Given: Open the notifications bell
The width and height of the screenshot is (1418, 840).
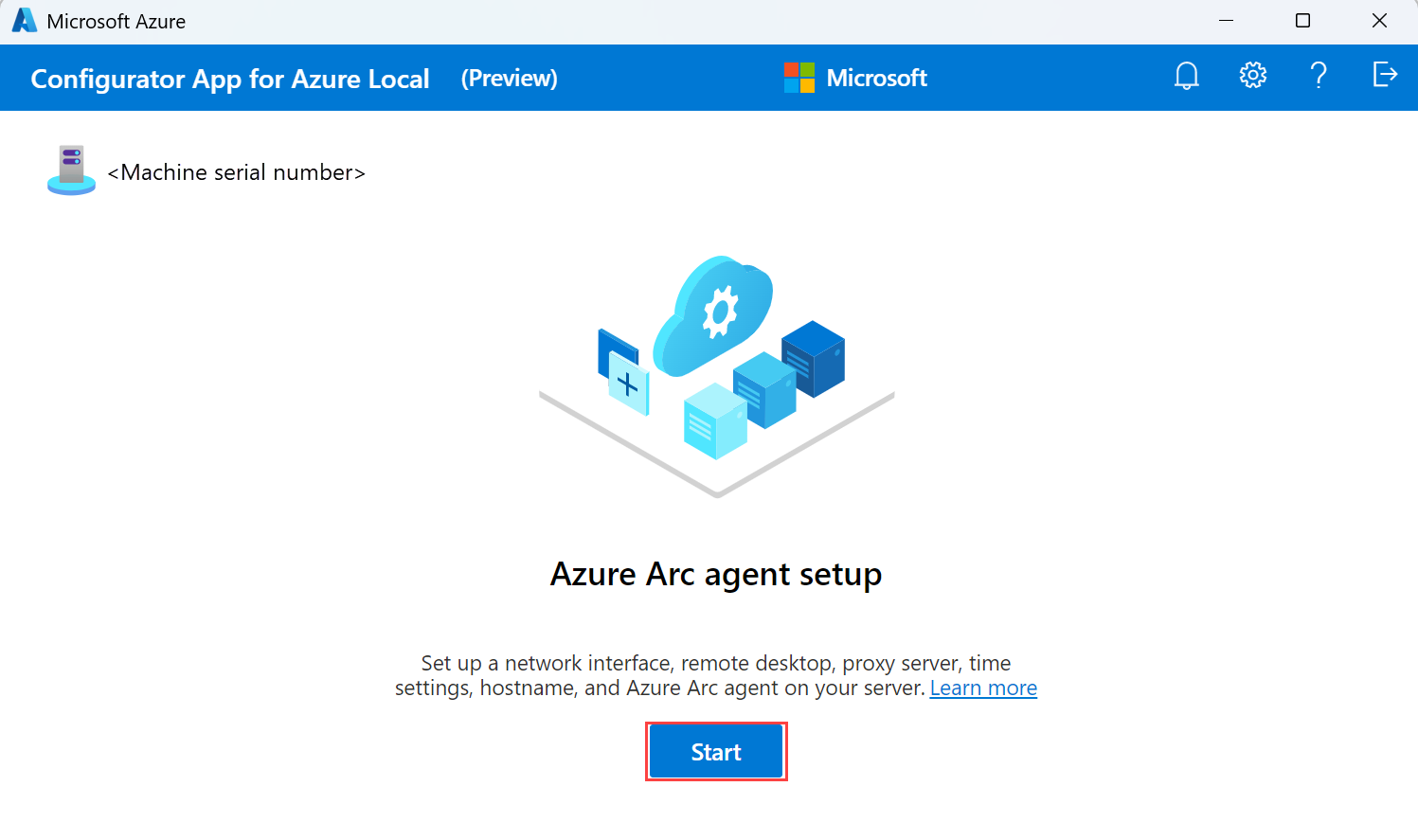Looking at the screenshot, I should click(x=1186, y=76).
